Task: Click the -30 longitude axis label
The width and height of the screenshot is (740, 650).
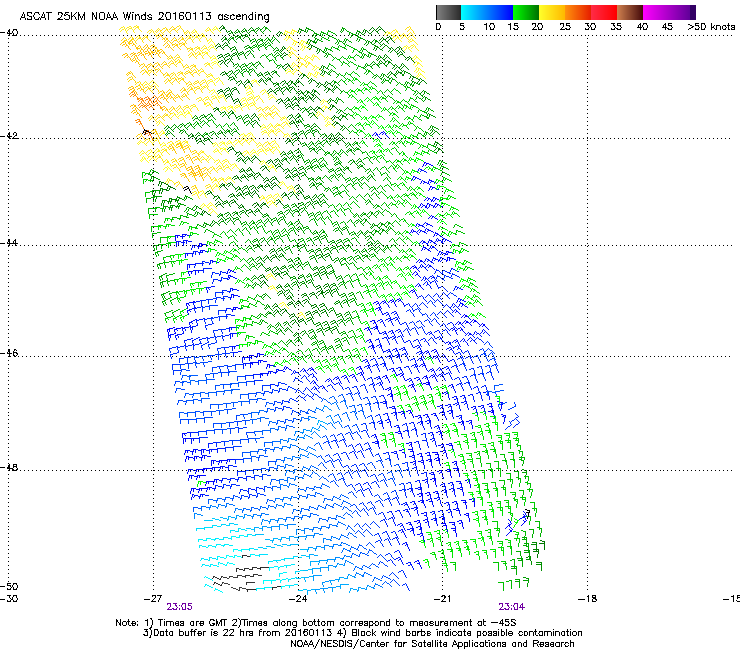Action: (9, 599)
